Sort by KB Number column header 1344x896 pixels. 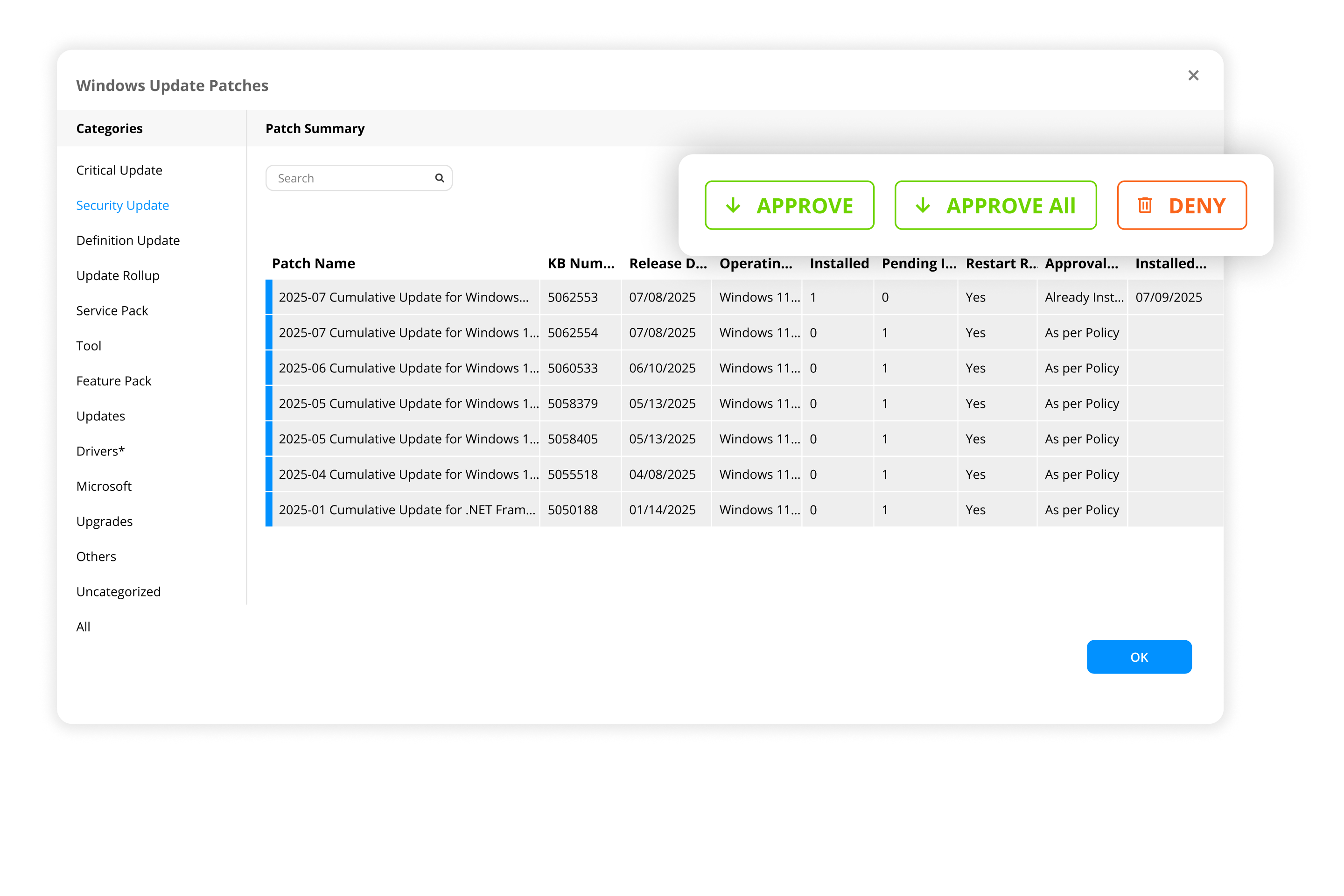coord(581,263)
